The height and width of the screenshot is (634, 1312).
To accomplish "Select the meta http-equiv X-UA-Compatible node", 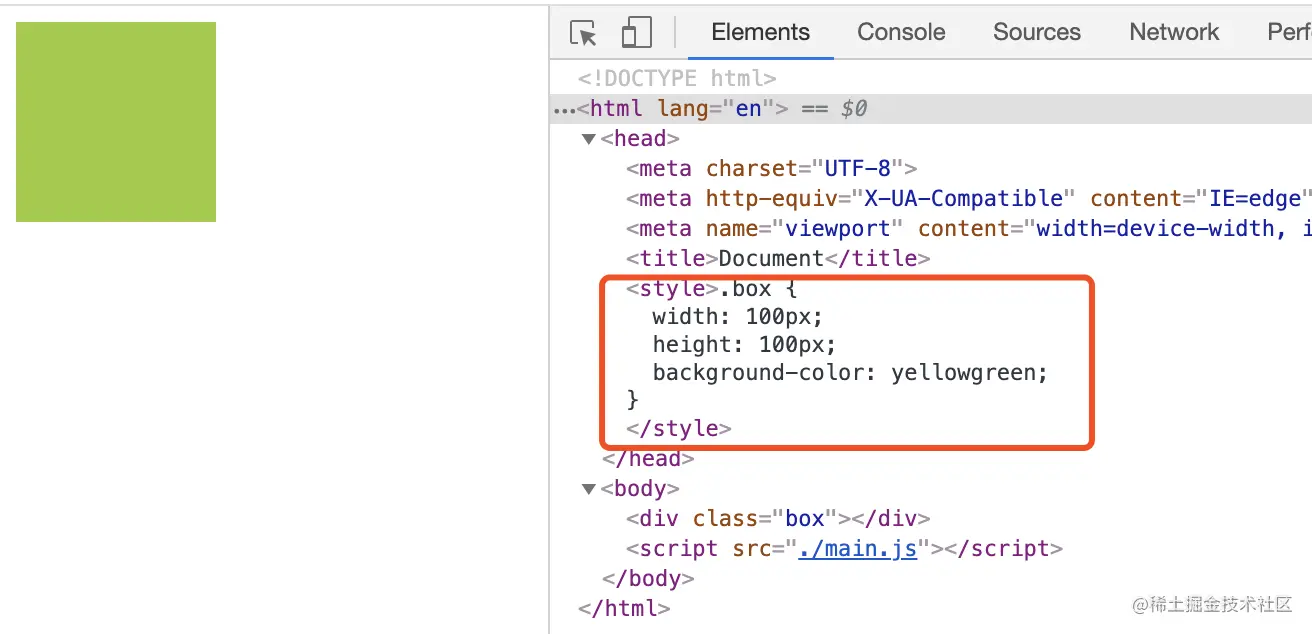I will click(968, 199).
